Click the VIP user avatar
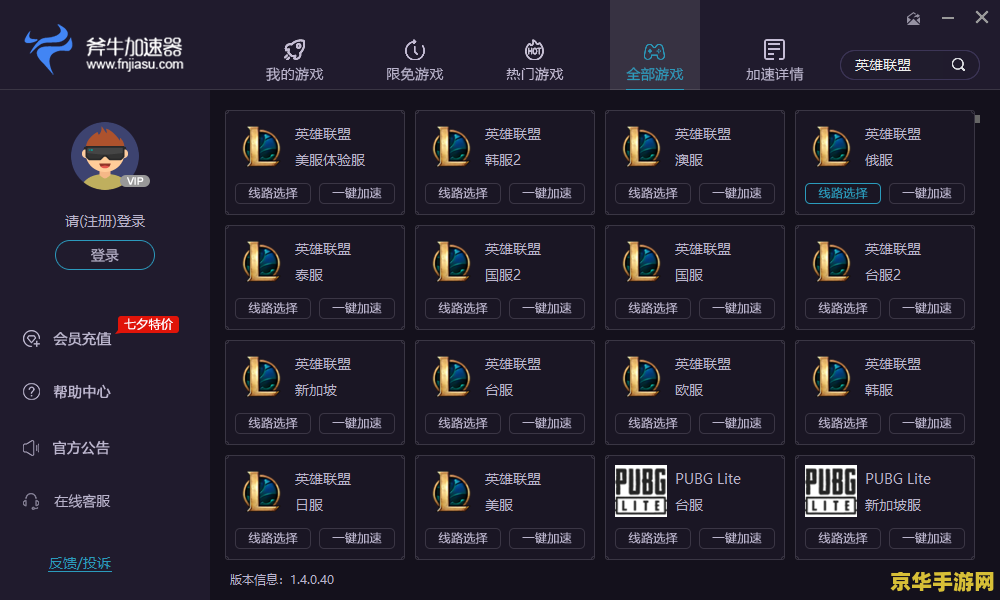This screenshot has height=600, width=1000. tap(105, 156)
